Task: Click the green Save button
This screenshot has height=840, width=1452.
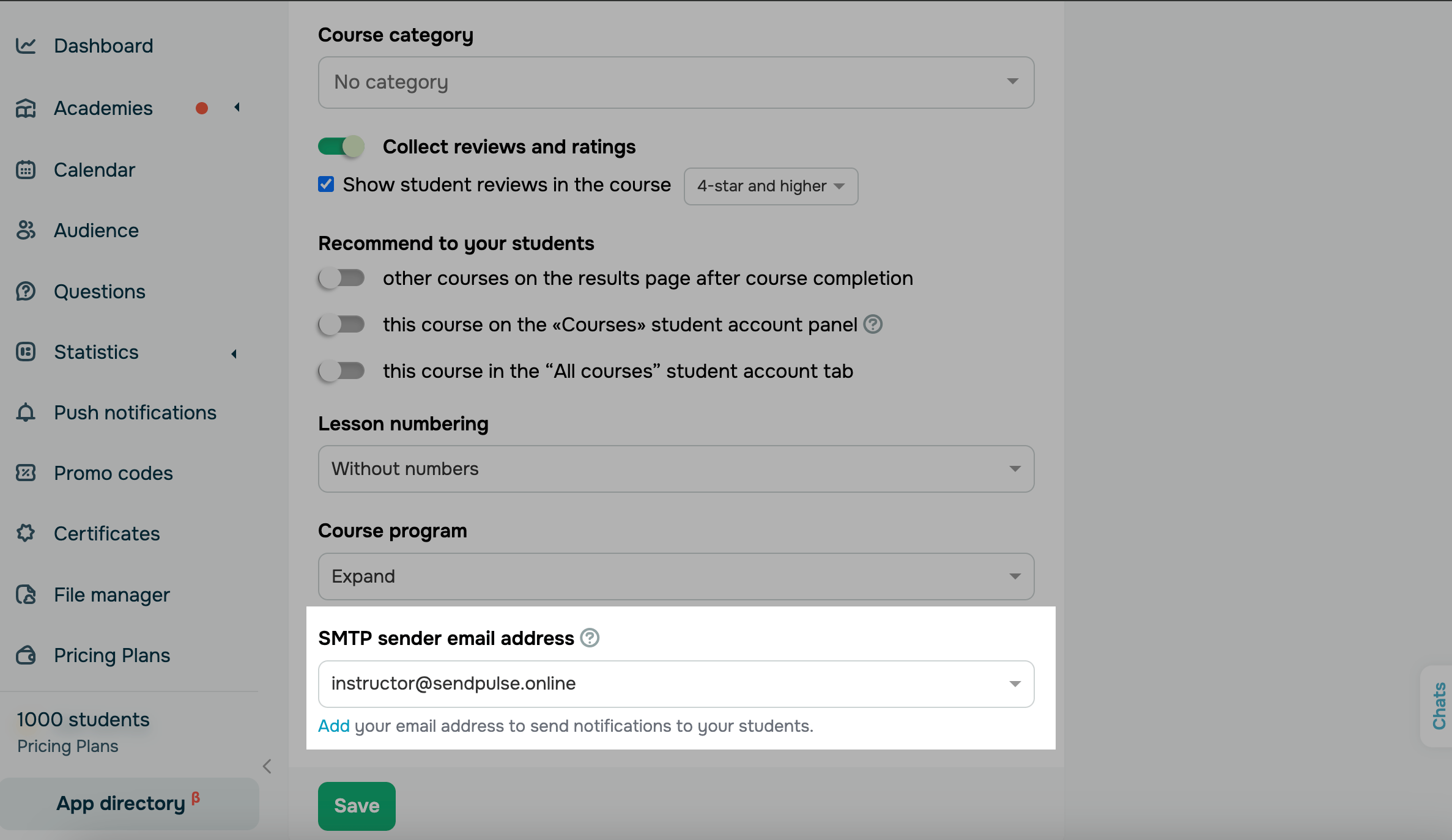Action: (357, 806)
